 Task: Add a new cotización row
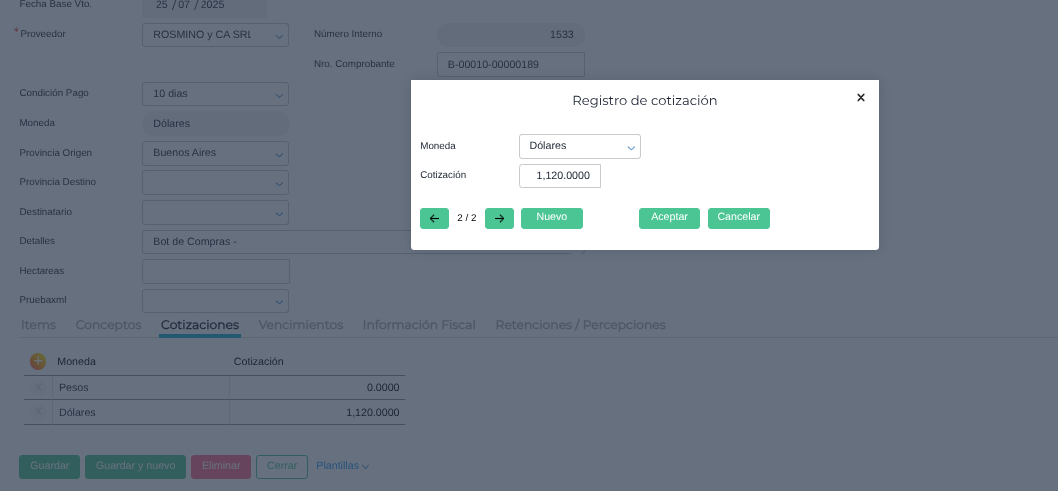[38, 361]
